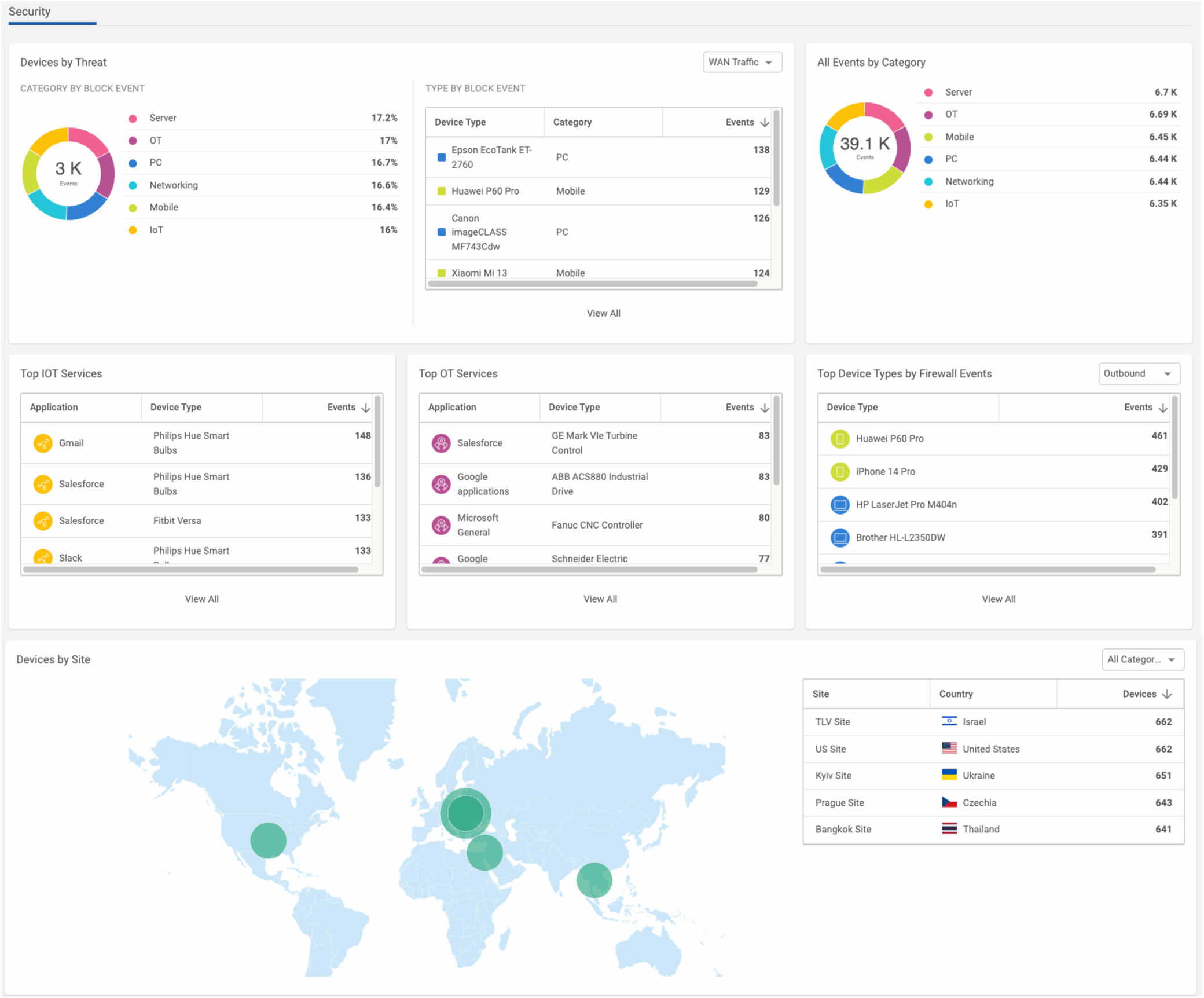Click the Huawei P60 Pro mobile device icon

coord(840,439)
